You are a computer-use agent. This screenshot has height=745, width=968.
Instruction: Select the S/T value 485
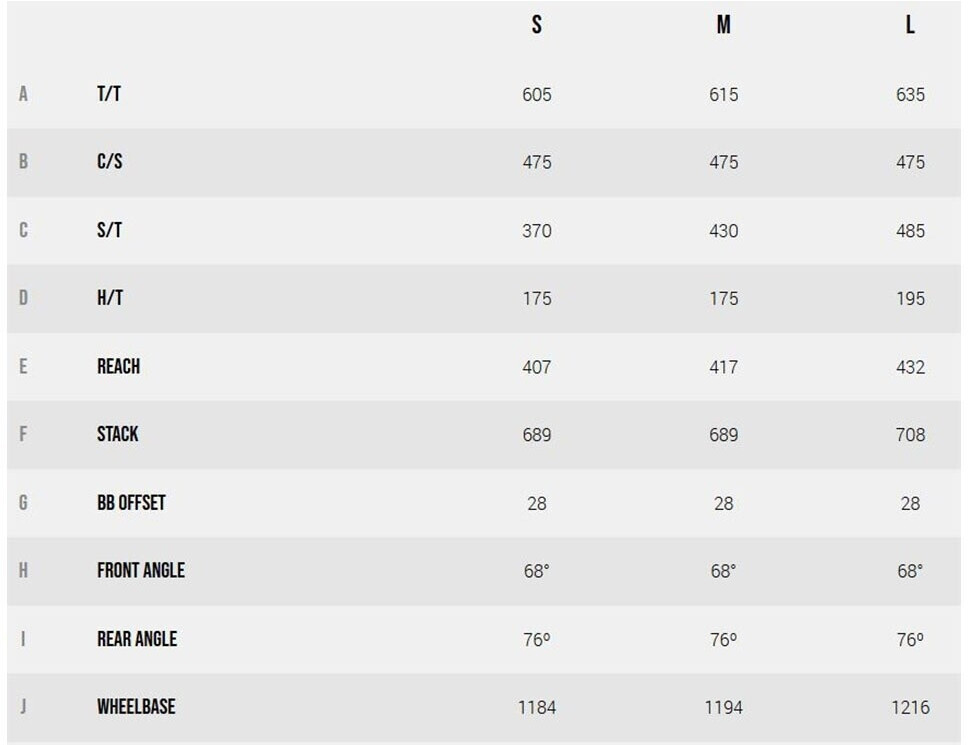pyautogui.click(x=910, y=231)
